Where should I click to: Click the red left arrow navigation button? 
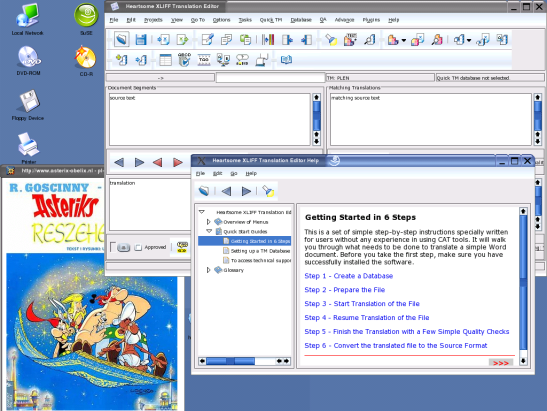click(x=157, y=162)
